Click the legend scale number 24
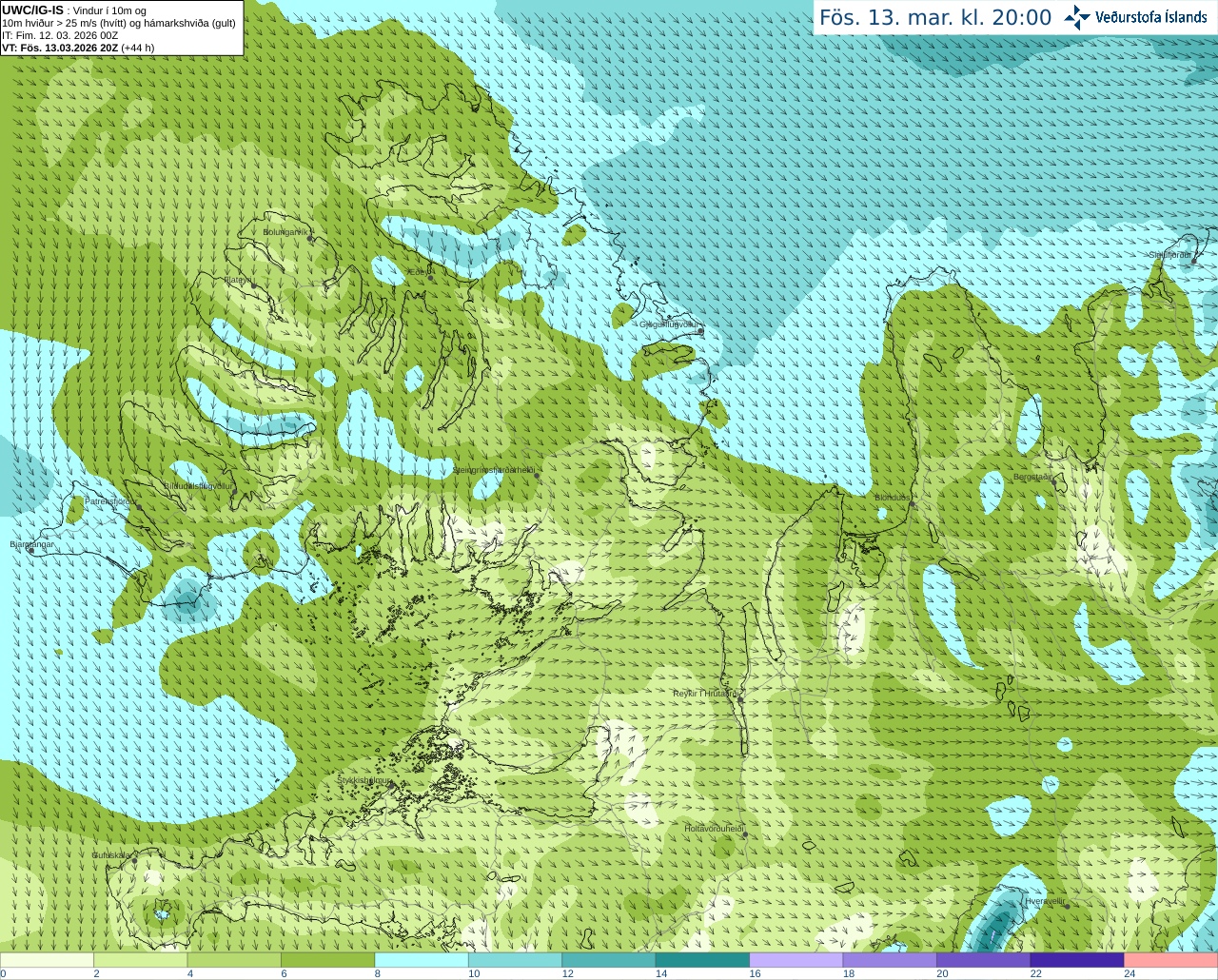1218x980 pixels. click(x=1130, y=973)
